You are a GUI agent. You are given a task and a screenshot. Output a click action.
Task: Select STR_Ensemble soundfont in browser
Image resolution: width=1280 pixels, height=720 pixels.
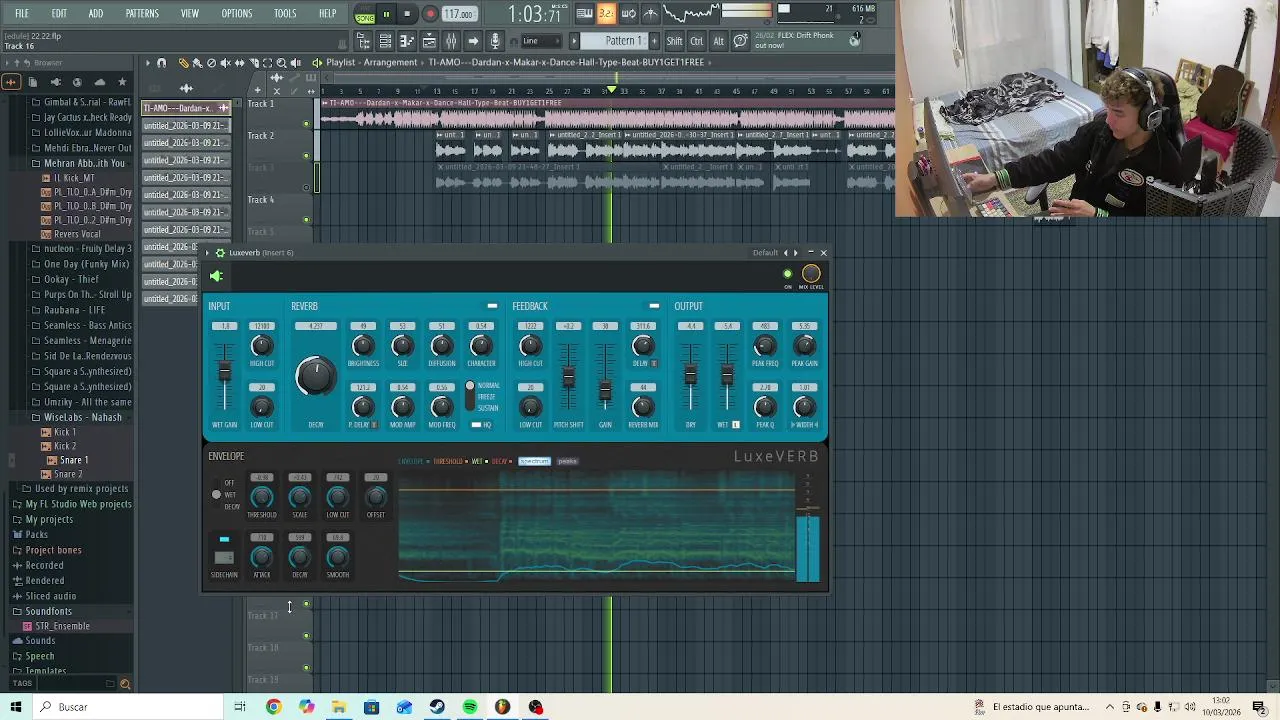62,626
